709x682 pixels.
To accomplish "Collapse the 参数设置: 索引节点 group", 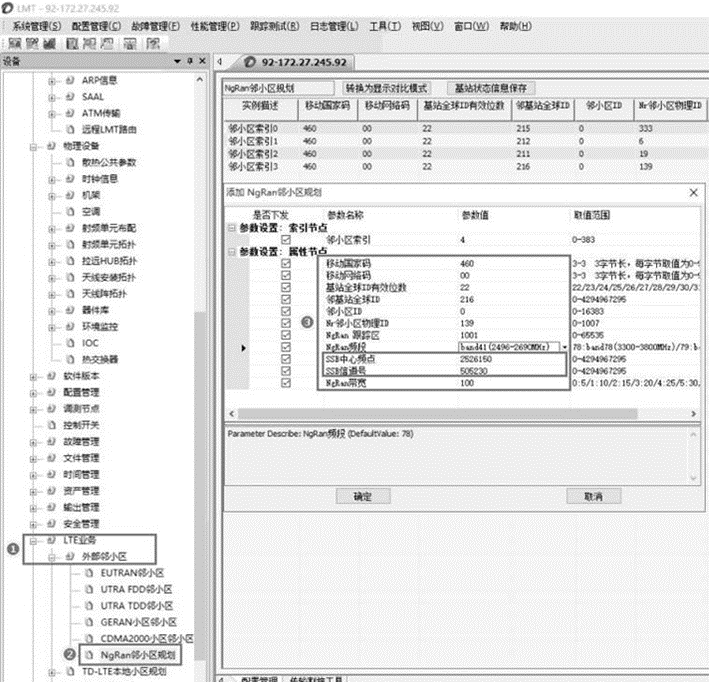I will [232, 227].
